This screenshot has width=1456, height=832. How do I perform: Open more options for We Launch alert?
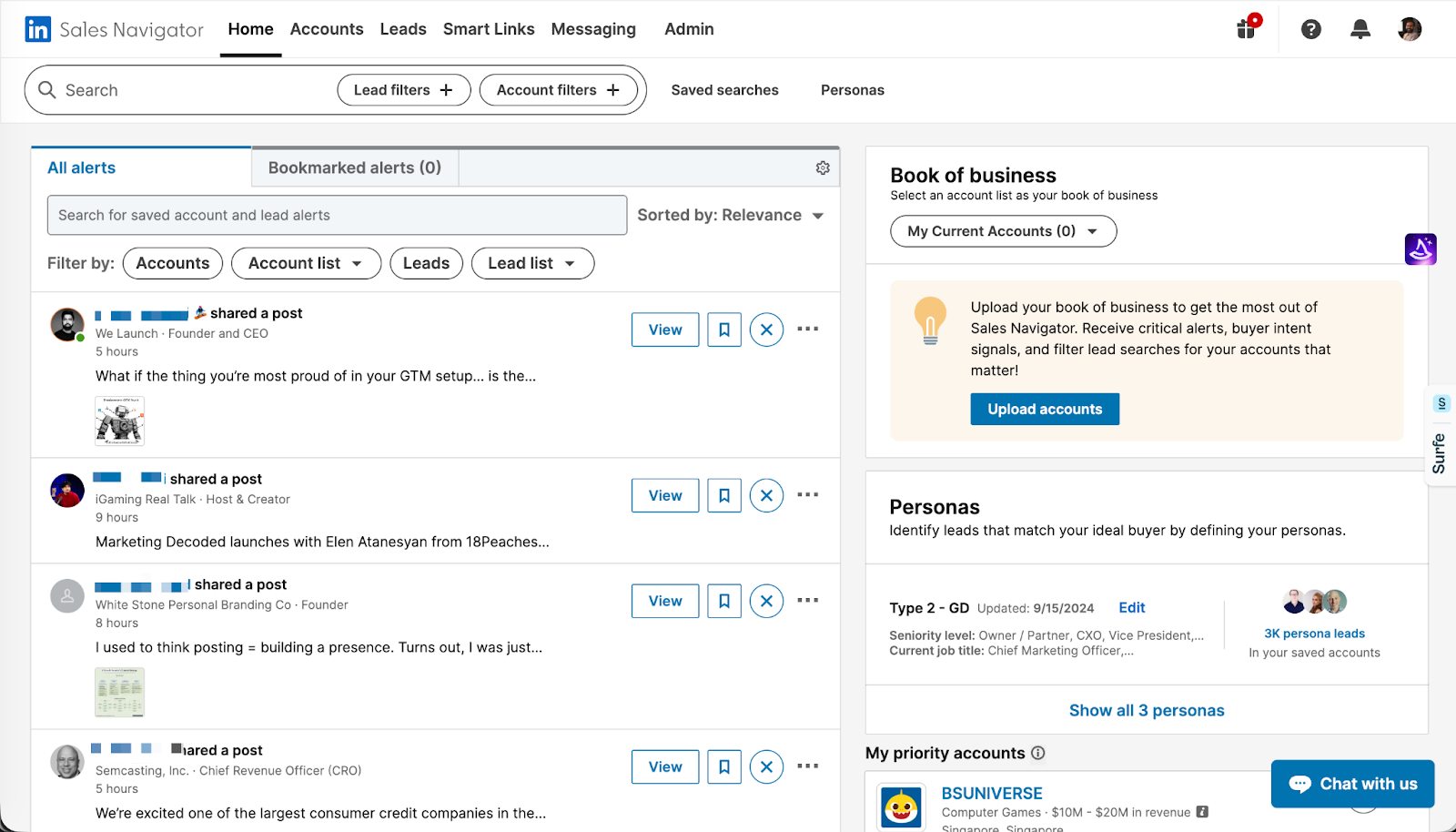(808, 329)
